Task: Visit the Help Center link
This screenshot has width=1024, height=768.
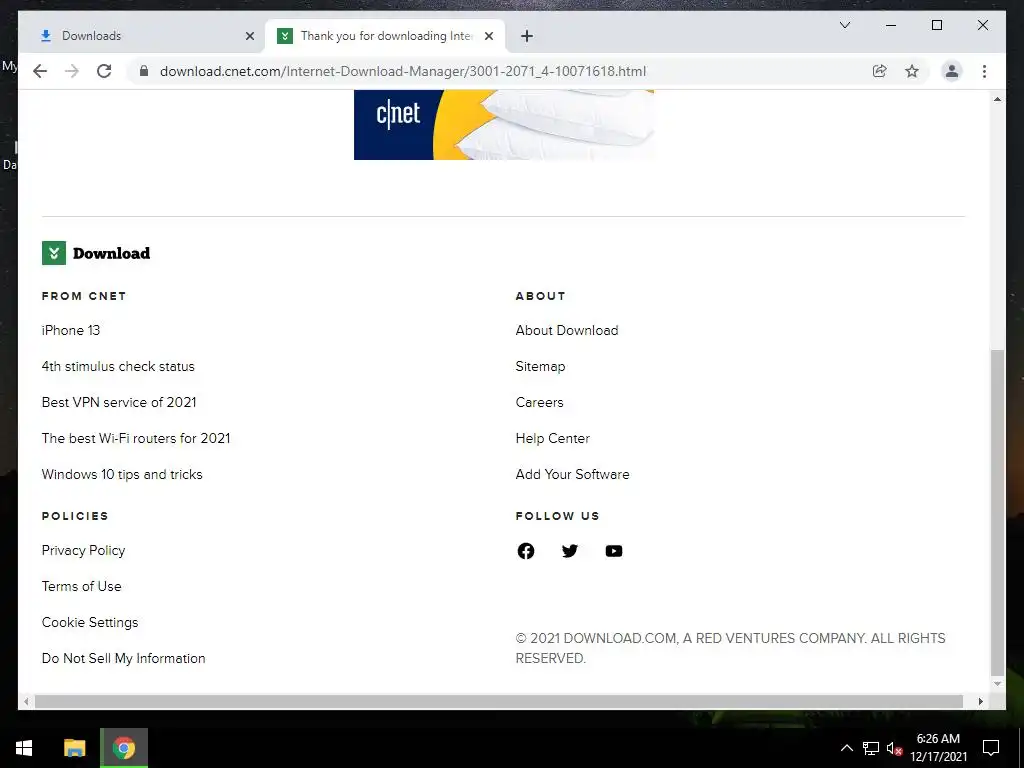Action: coord(552,438)
